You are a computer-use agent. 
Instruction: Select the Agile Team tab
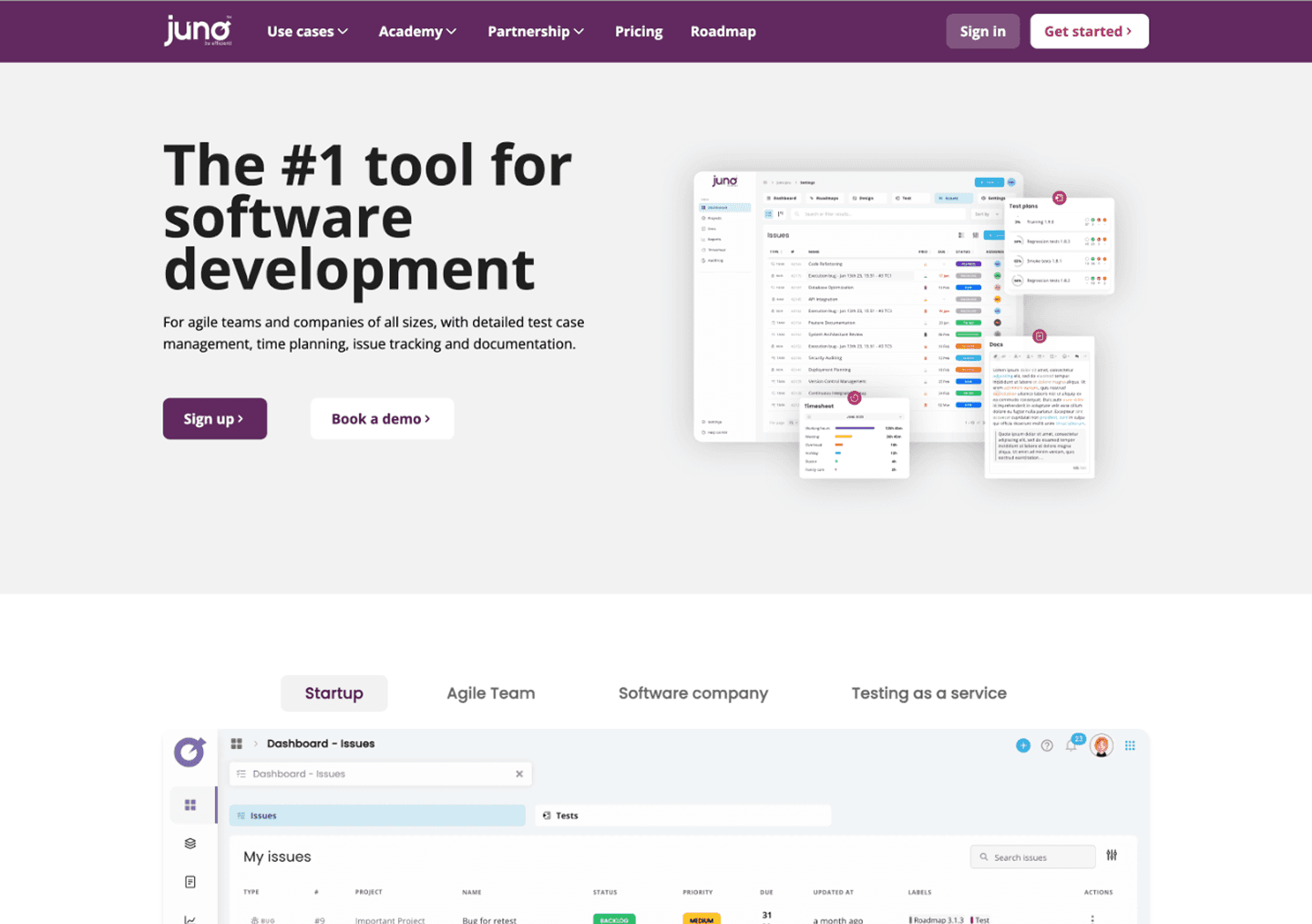pyautogui.click(x=491, y=693)
